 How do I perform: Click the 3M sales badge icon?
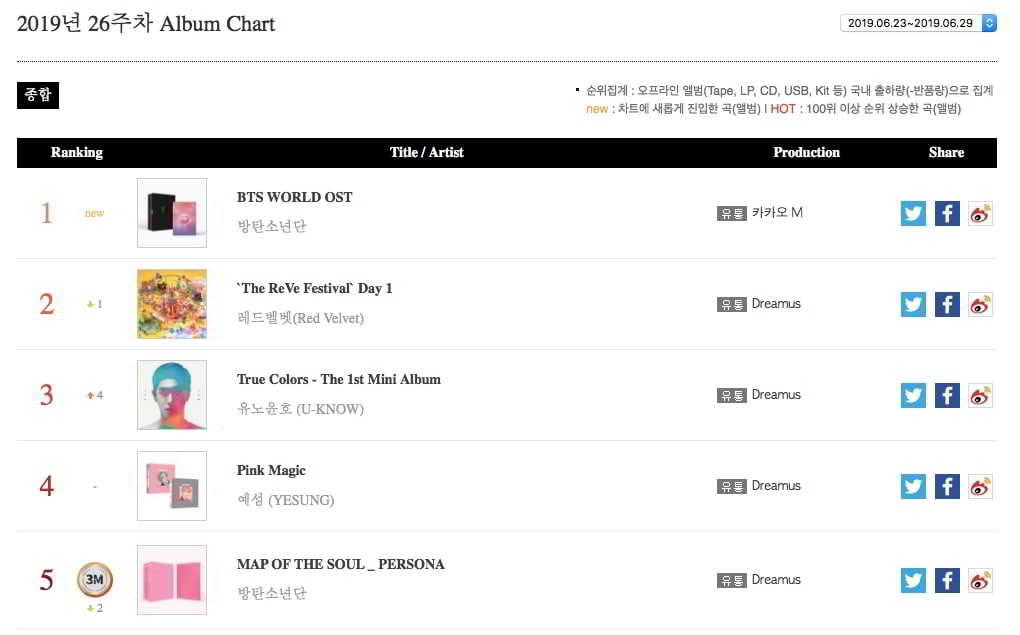click(95, 578)
